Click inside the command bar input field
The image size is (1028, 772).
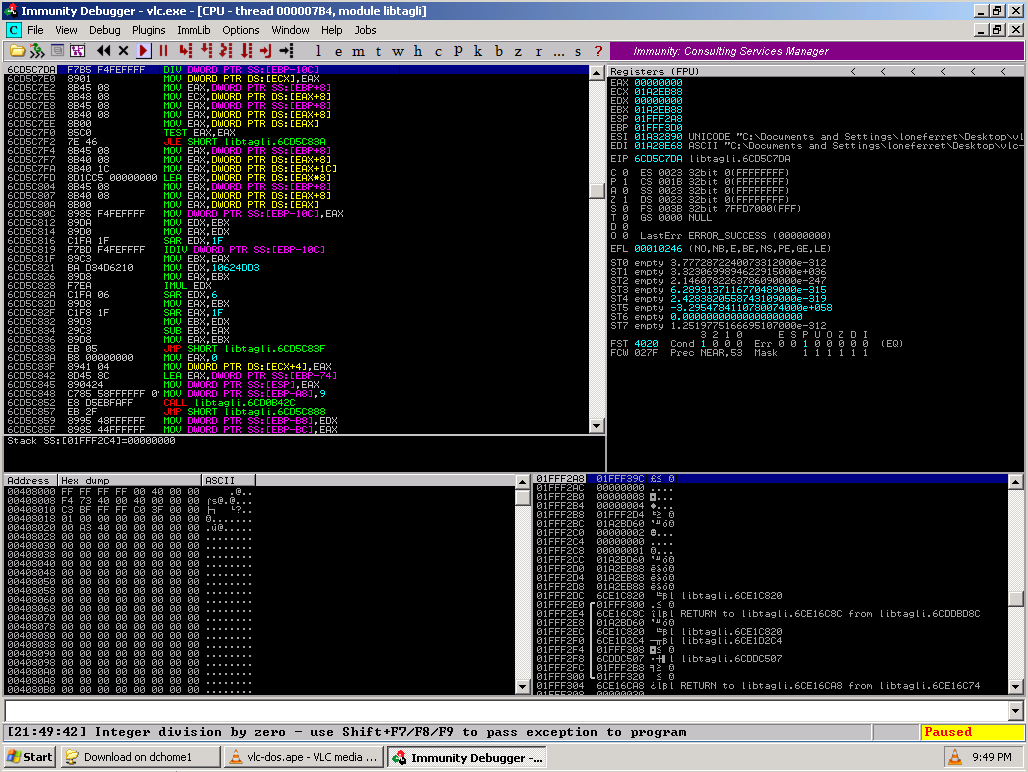point(506,710)
